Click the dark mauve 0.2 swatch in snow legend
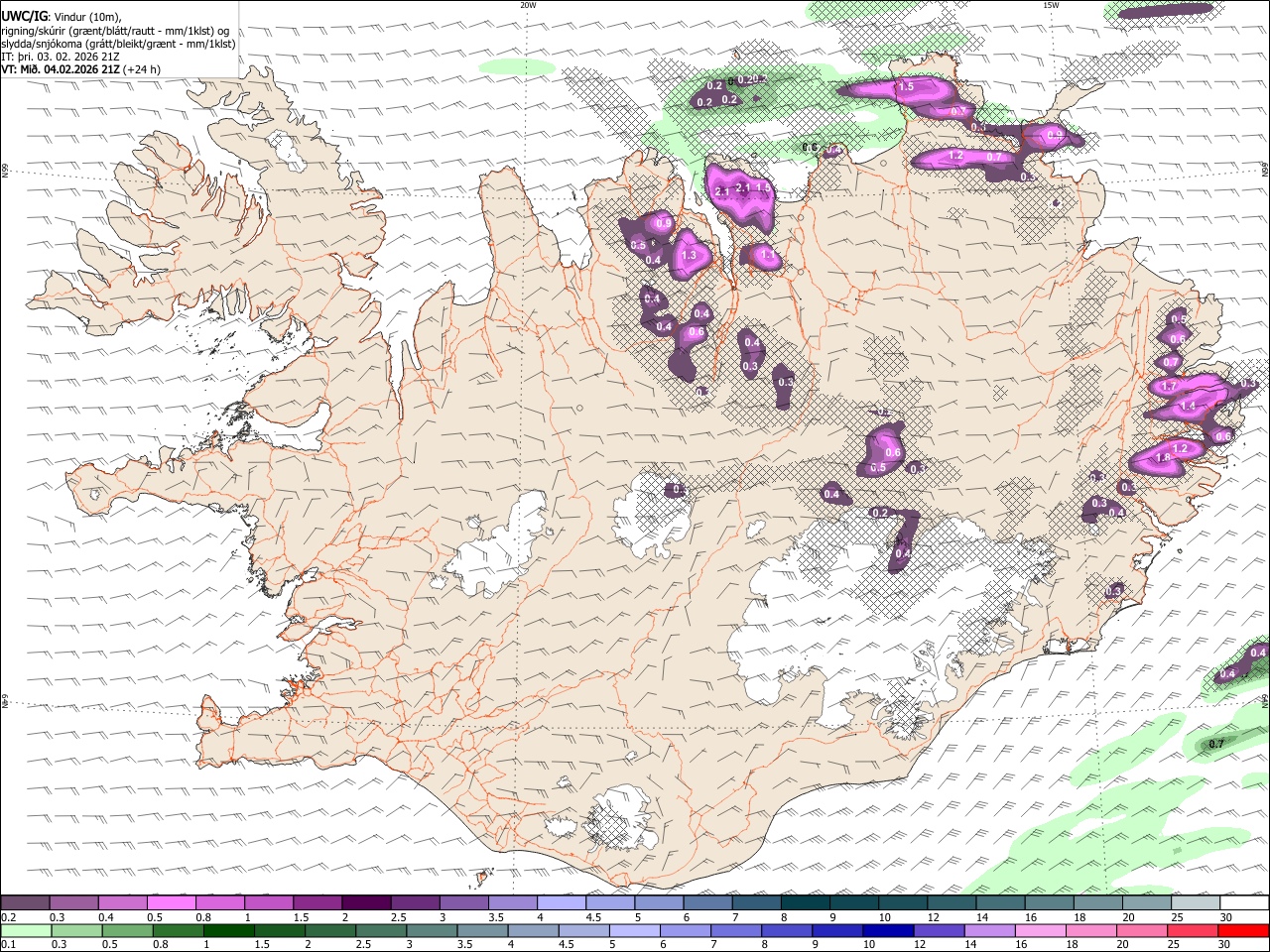The image size is (1270, 952). [25, 903]
